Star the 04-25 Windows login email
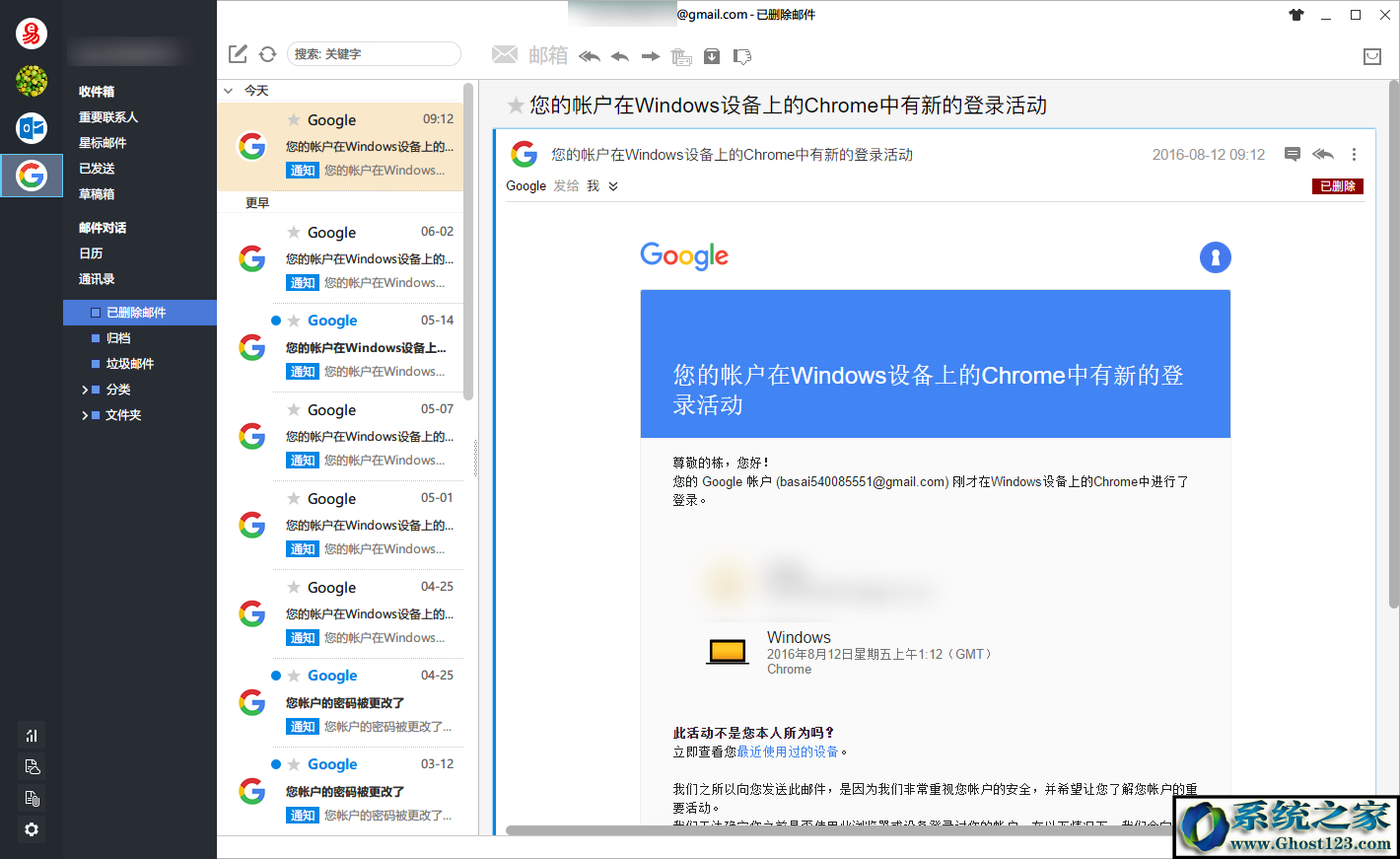Screen dimensions: 1400x859 (x=294, y=587)
